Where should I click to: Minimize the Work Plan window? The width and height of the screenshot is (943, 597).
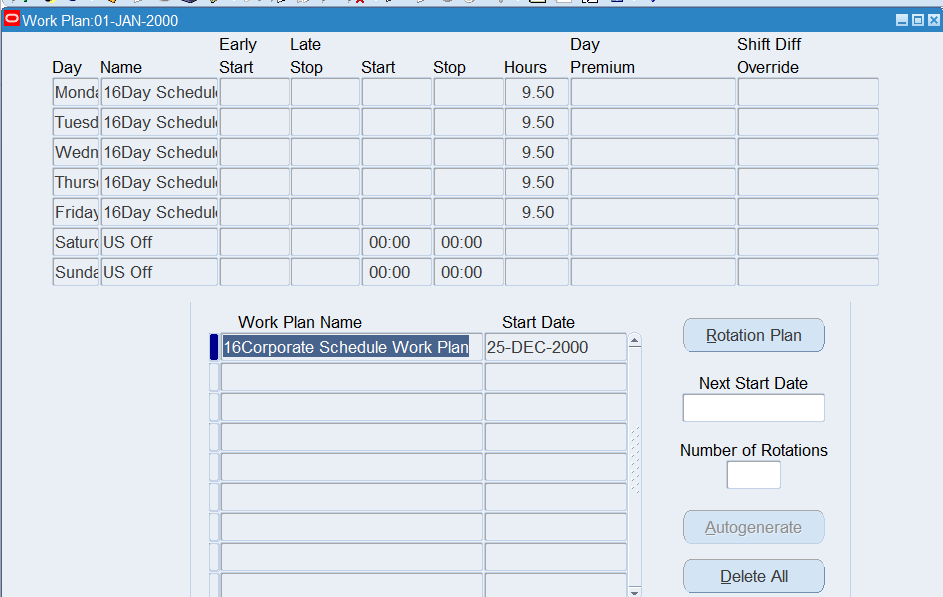[902, 20]
